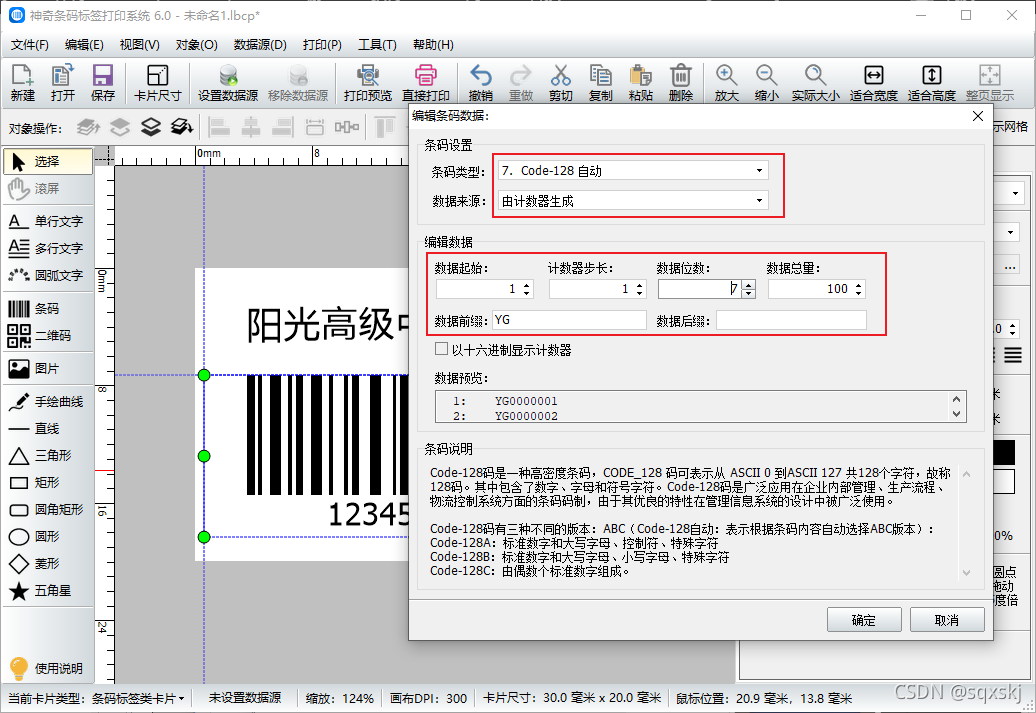The image size is (1036, 713).
Task: Open the 编辑(E) menu
Action: pos(84,45)
